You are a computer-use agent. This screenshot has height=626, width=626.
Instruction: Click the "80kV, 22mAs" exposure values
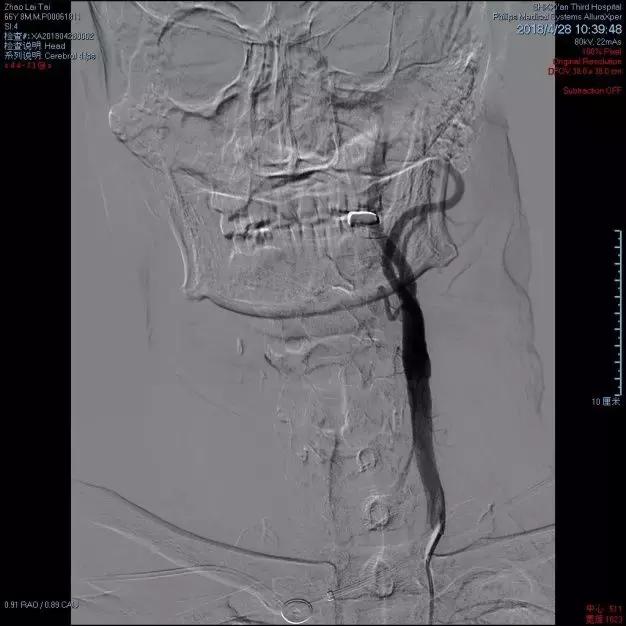point(598,42)
